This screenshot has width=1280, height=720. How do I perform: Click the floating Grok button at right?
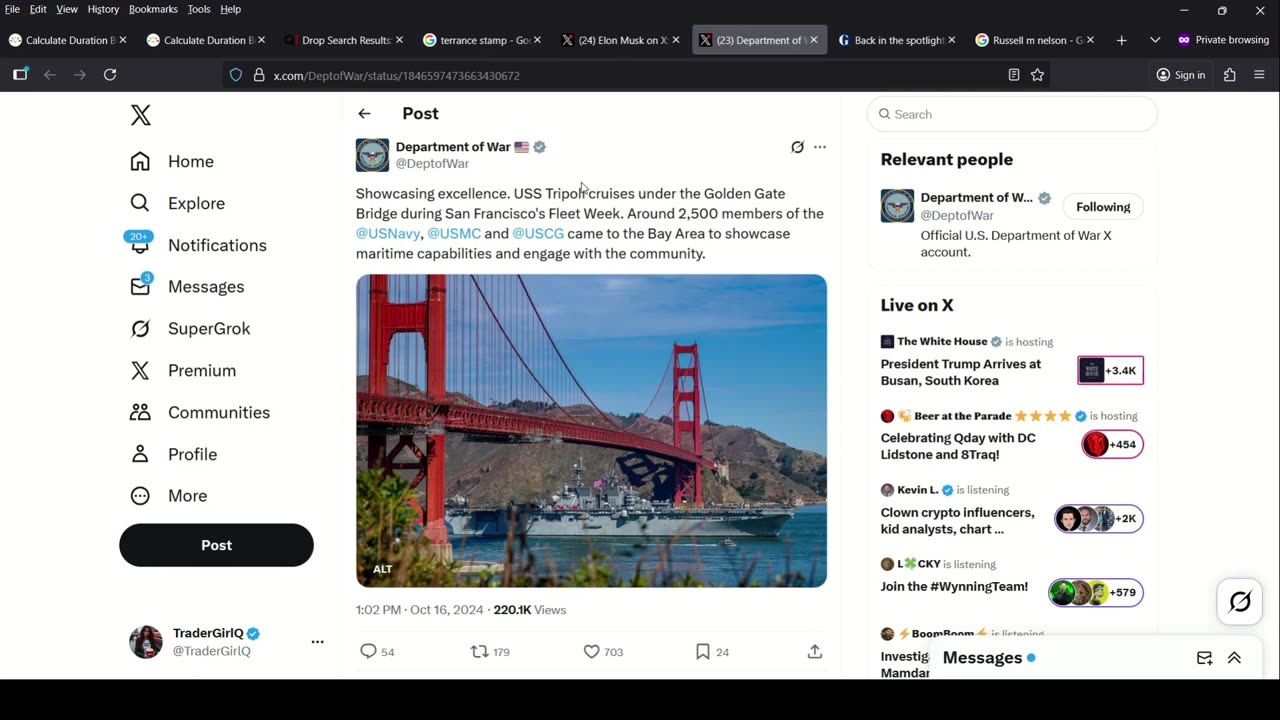[1240, 602]
